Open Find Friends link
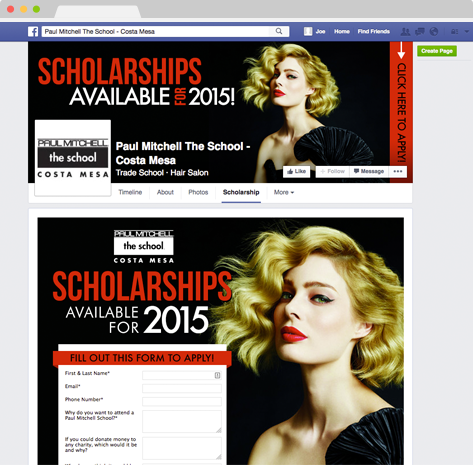 [374, 31]
